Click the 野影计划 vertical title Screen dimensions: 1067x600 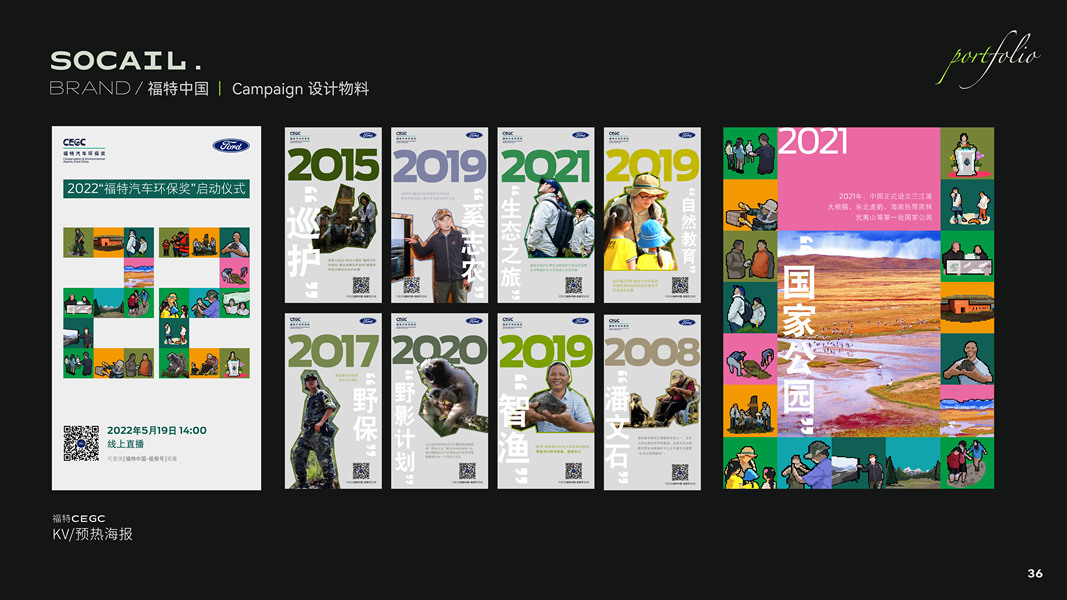pos(404,427)
